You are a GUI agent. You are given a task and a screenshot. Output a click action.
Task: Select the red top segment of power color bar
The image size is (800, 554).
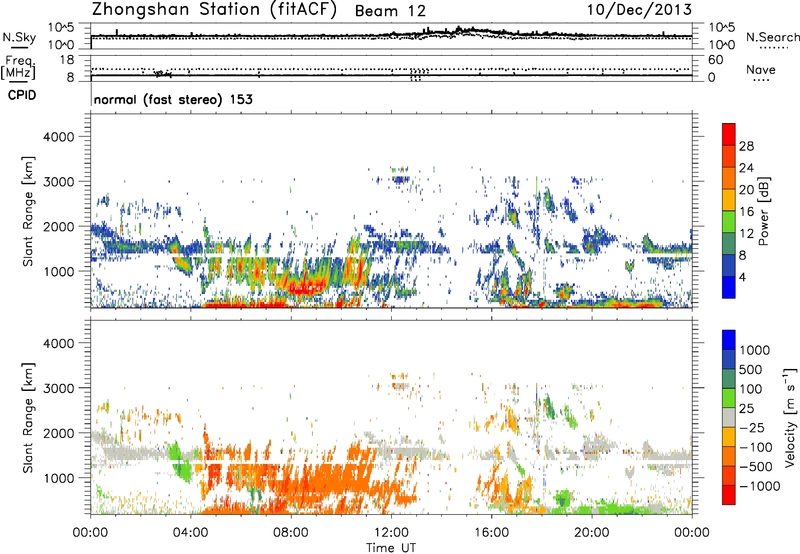coord(729,134)
